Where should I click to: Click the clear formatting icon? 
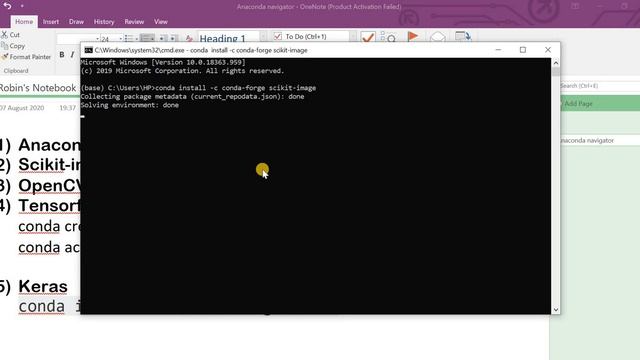pyautogui.click(x=189, y=39)
